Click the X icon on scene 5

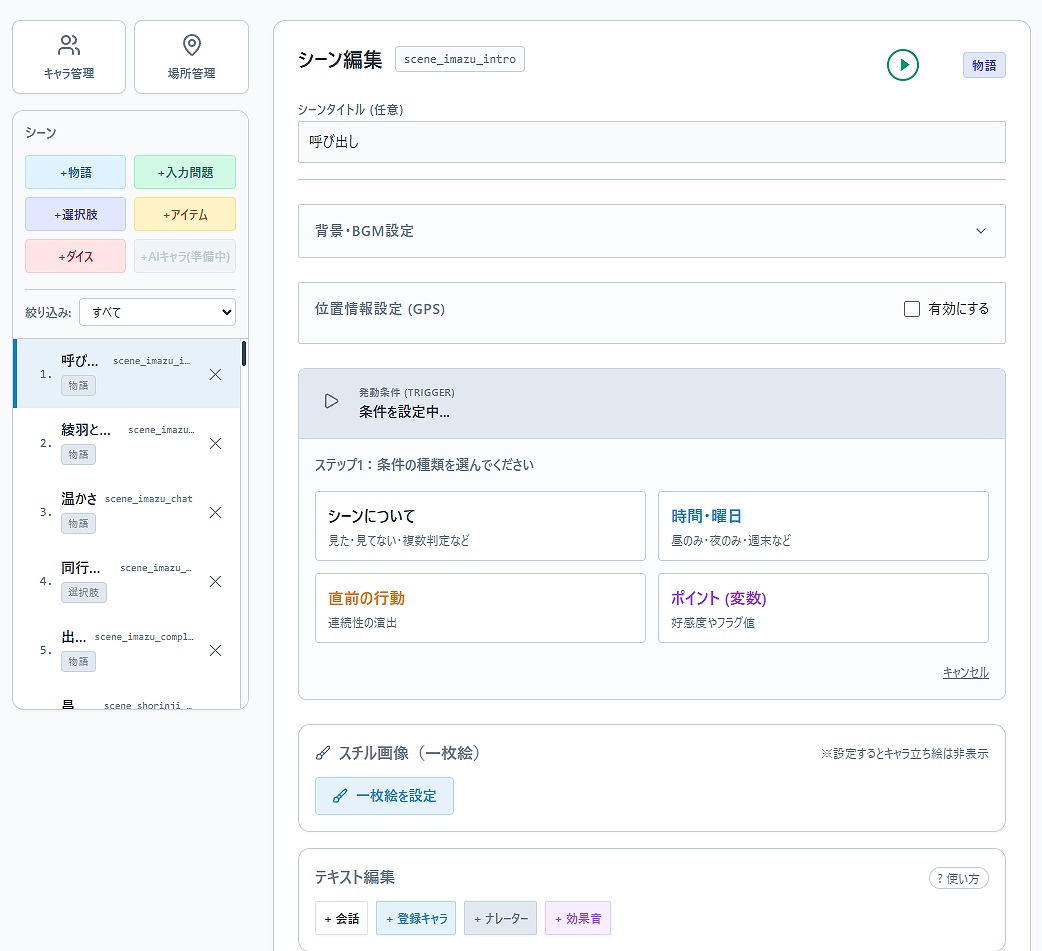coord(215,650)
